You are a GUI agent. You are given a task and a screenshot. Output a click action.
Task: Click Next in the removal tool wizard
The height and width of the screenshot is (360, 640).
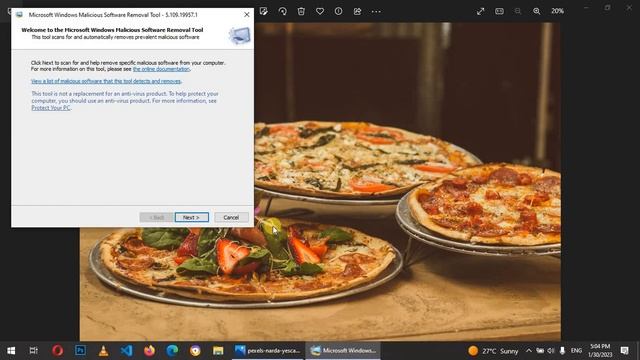coord(191,218)
